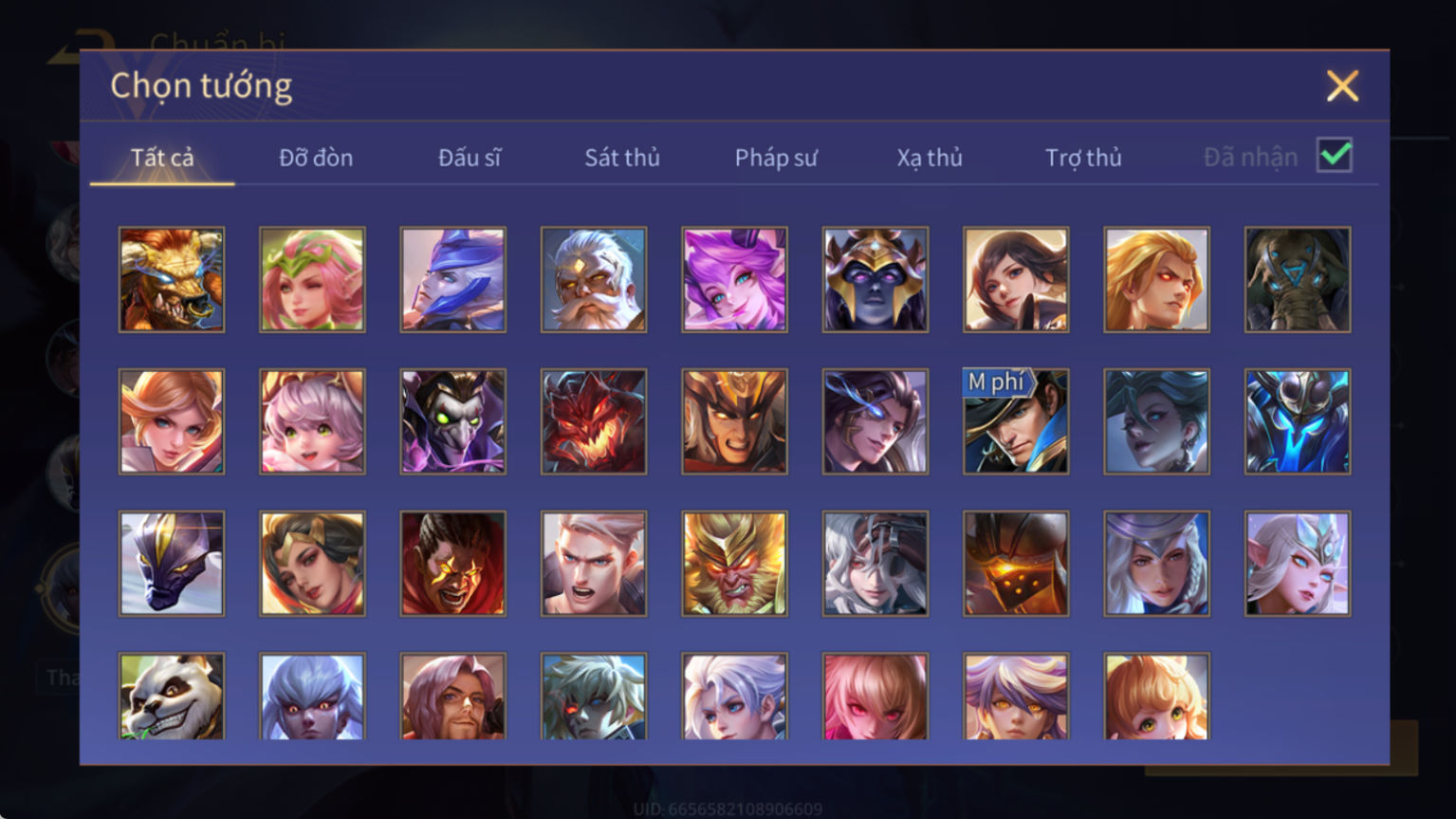Close the Chọn tướng dialog
This screenshot has height=819, width=1456.
pyautogui.click(x=1342, y=86)
